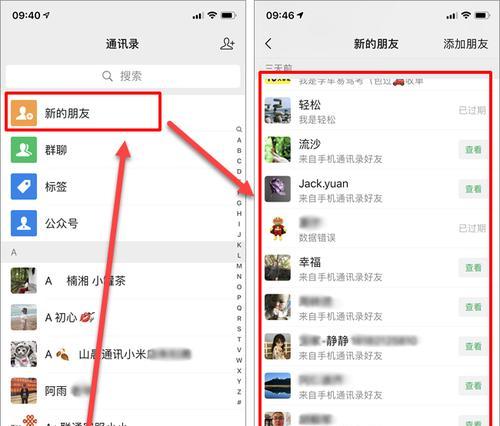
Task: Open 新的朋友 orange icon entry
Action: (24, 113)
